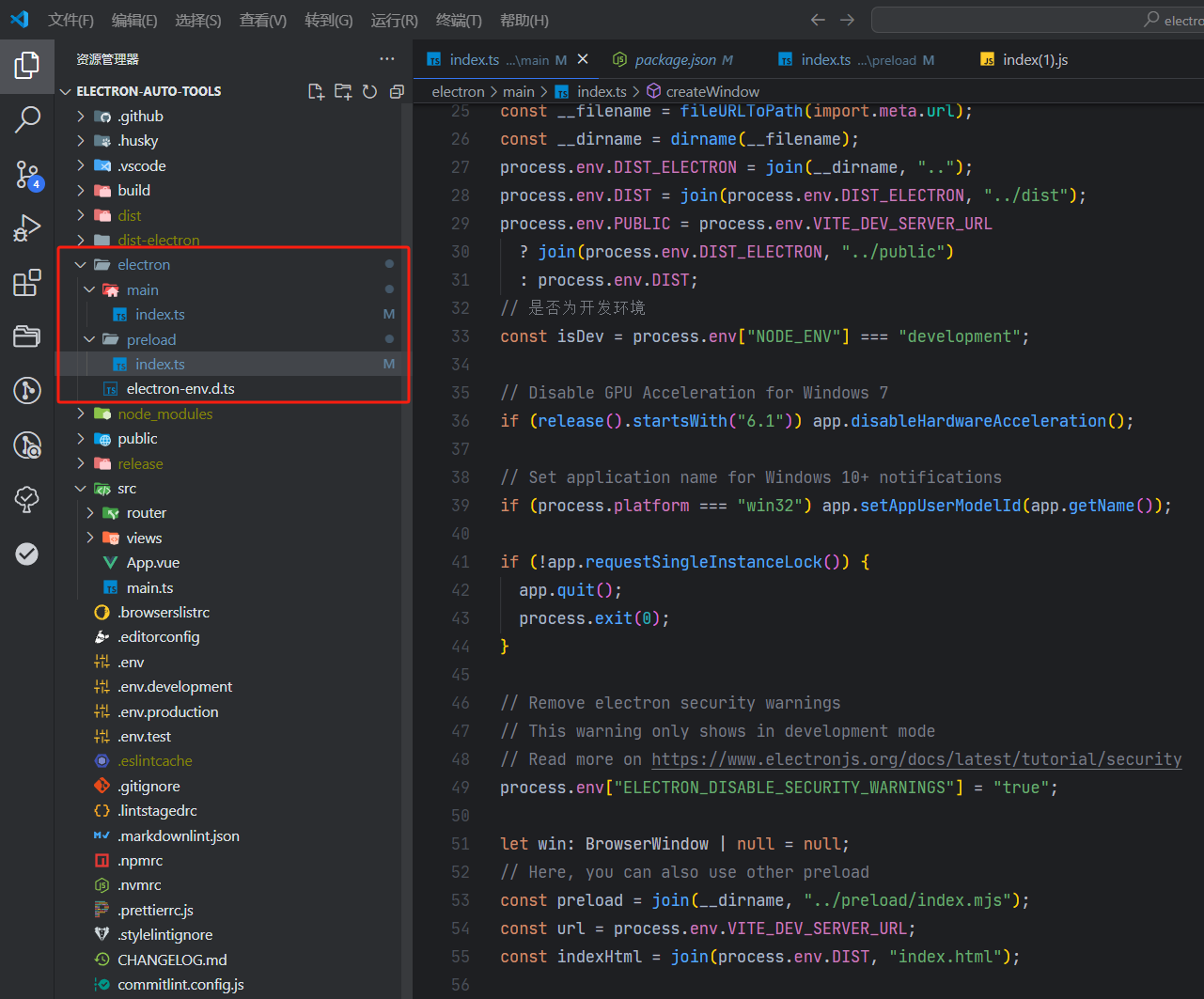Click the VS Code logo icon
Viewport: 1204px width, 999px height.
[x=19, y=20]
